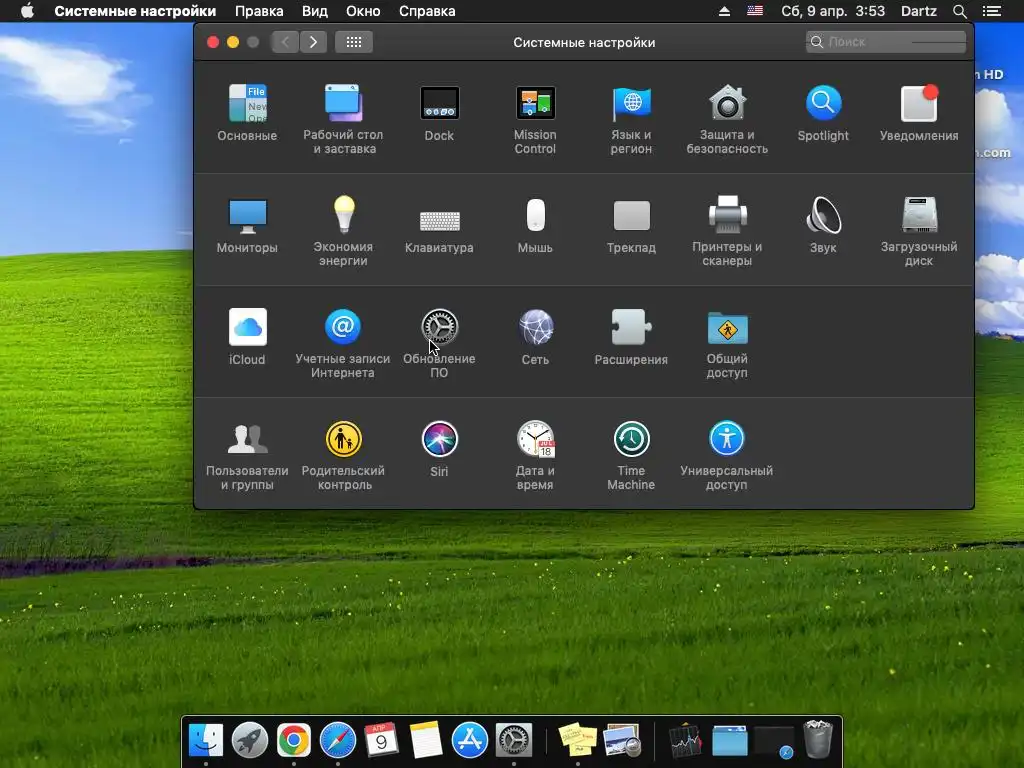
Task: Open the iCloud preference pane
Action: 247,337
